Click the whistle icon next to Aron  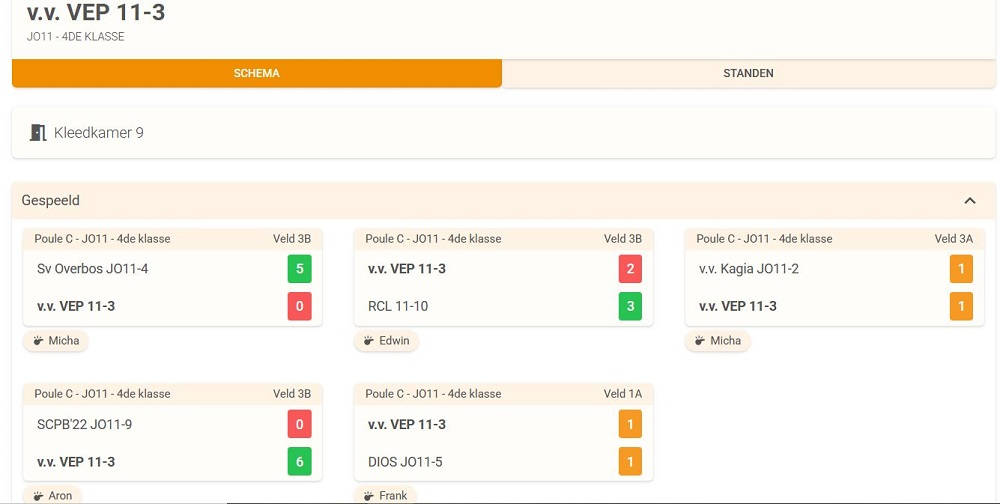tap(38, 495)
